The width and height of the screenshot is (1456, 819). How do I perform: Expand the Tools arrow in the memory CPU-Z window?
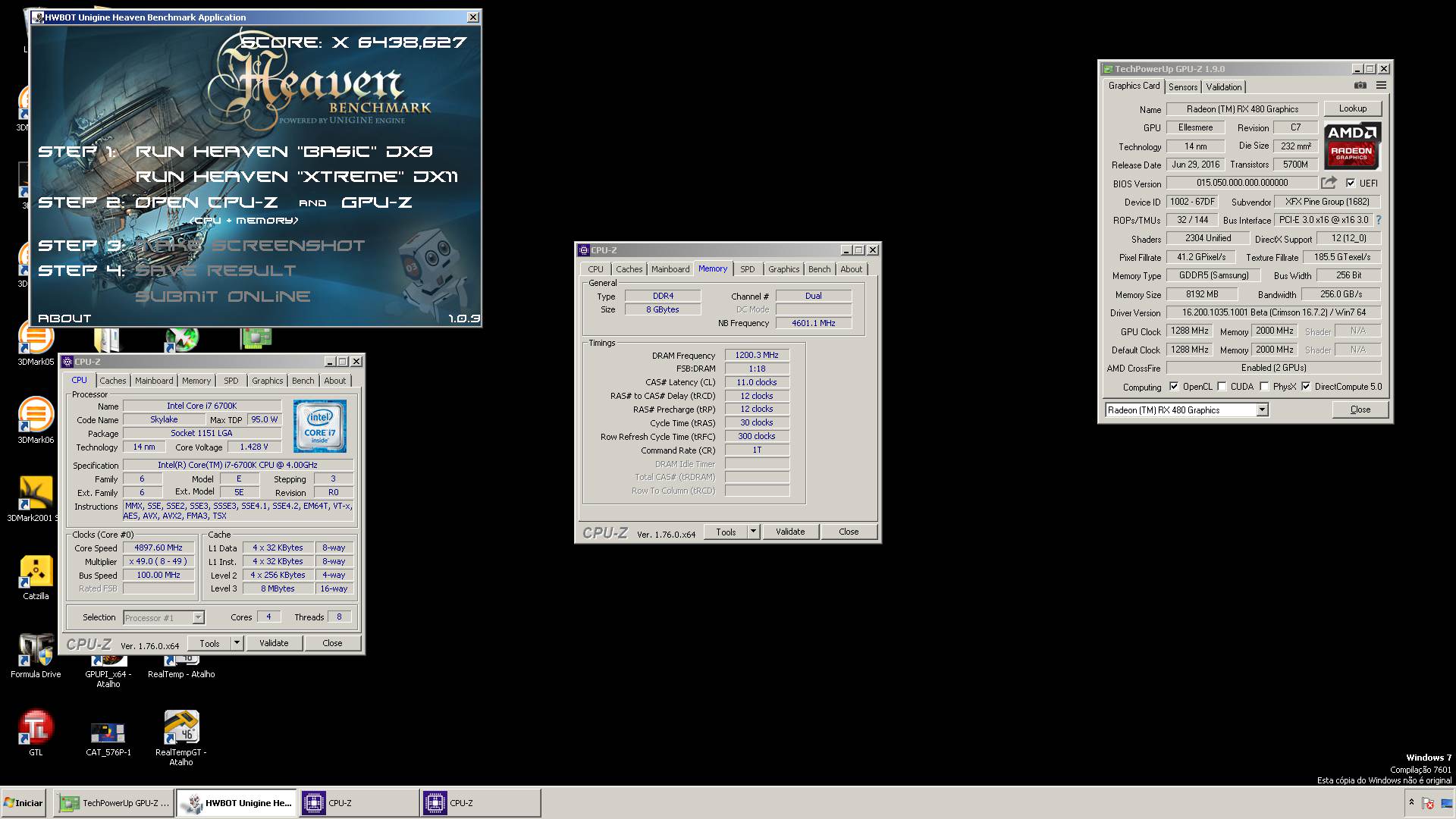click(753, 532)
